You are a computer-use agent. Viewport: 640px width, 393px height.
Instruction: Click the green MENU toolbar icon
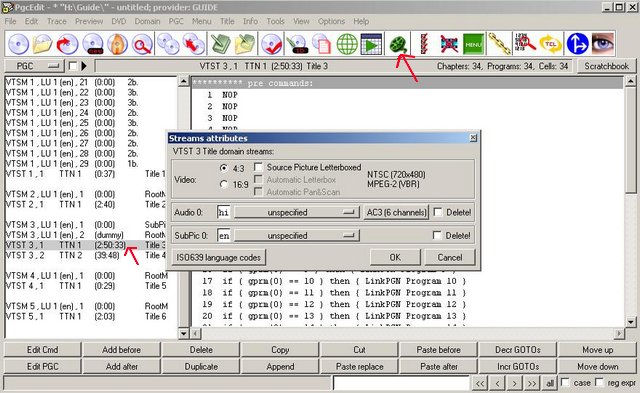473,44
